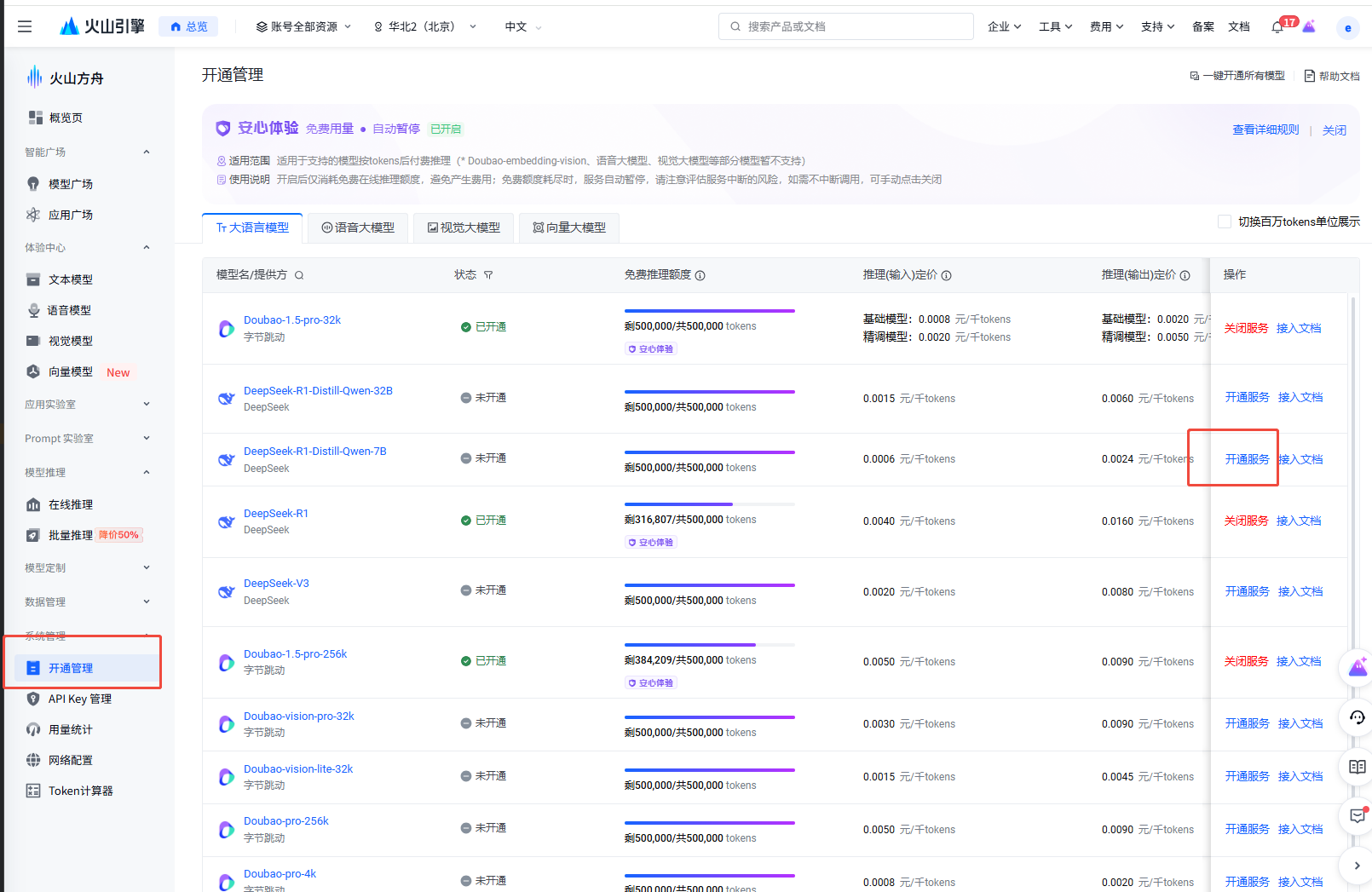Open the hamburger navigation menu
1372x892 pixels.
tap(25, 26)
